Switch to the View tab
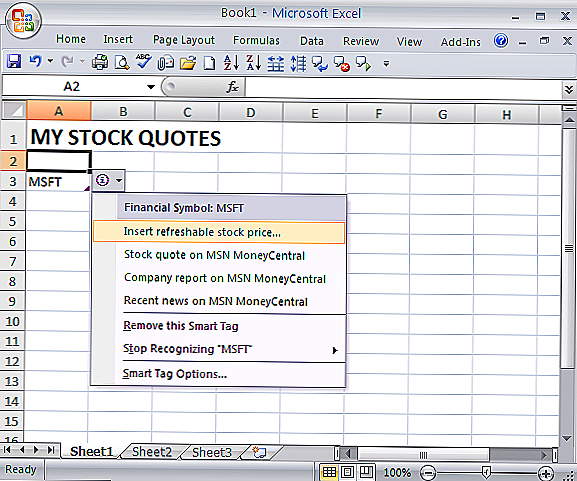 (x=409, y=42)
